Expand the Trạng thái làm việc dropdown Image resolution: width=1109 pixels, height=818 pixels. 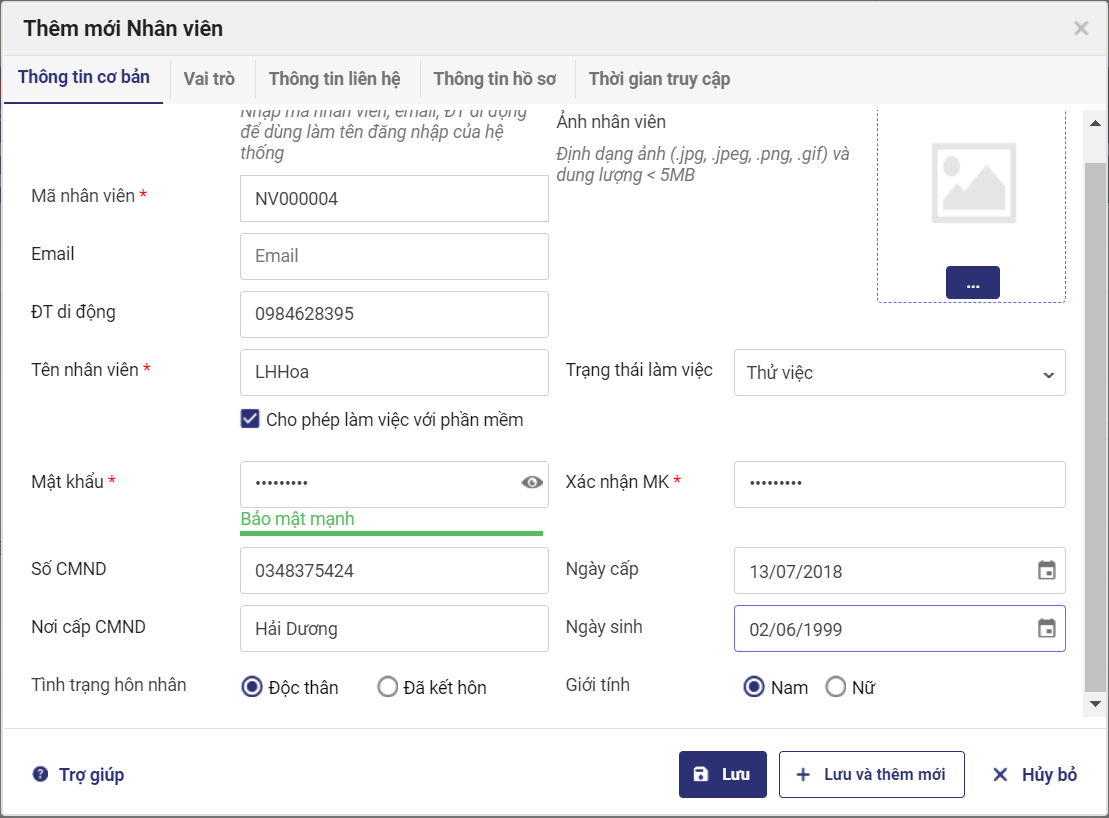pos(899,373)
